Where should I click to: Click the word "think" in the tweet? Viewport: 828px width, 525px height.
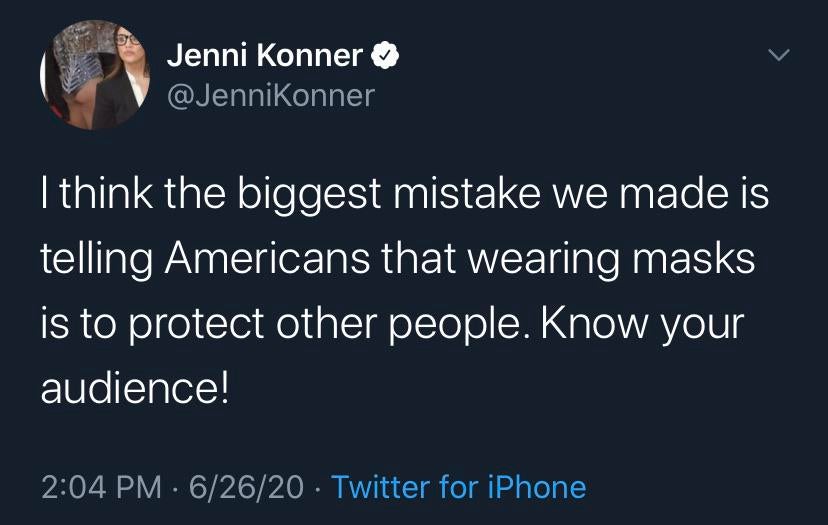(x=107, y=194)
